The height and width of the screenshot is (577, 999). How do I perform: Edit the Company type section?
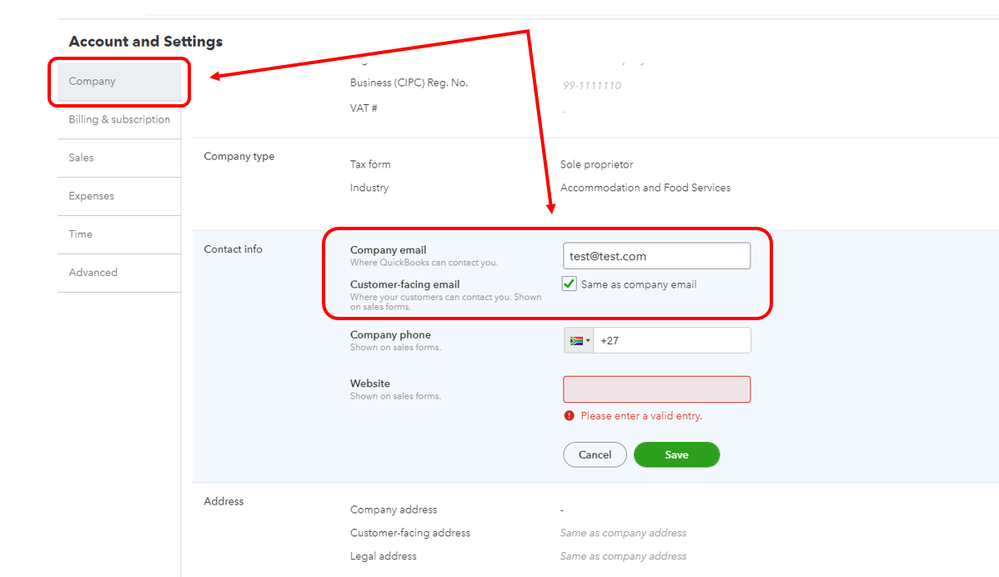coord(239,157)
